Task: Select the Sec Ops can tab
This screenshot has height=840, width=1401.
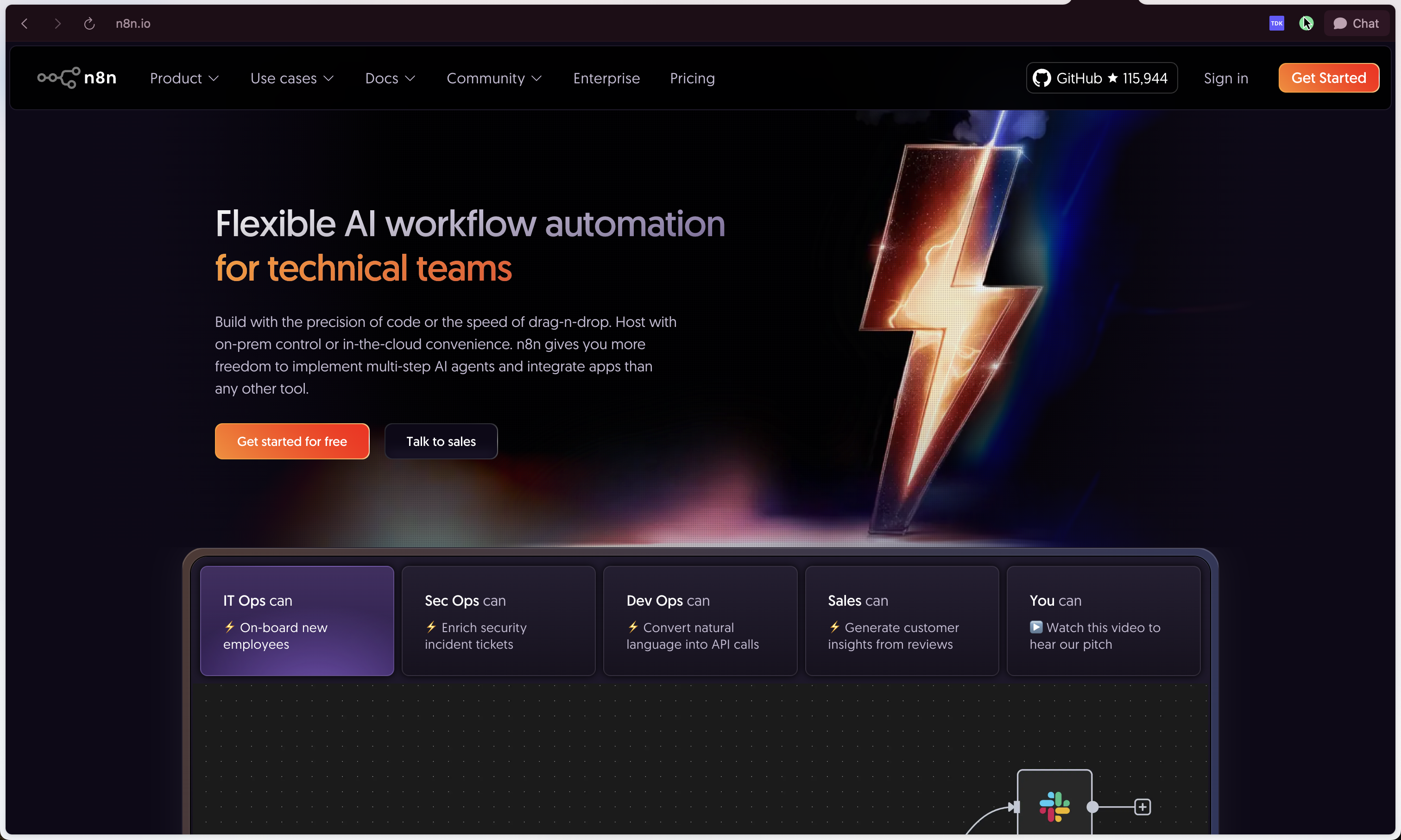Action: coord(499,621)
